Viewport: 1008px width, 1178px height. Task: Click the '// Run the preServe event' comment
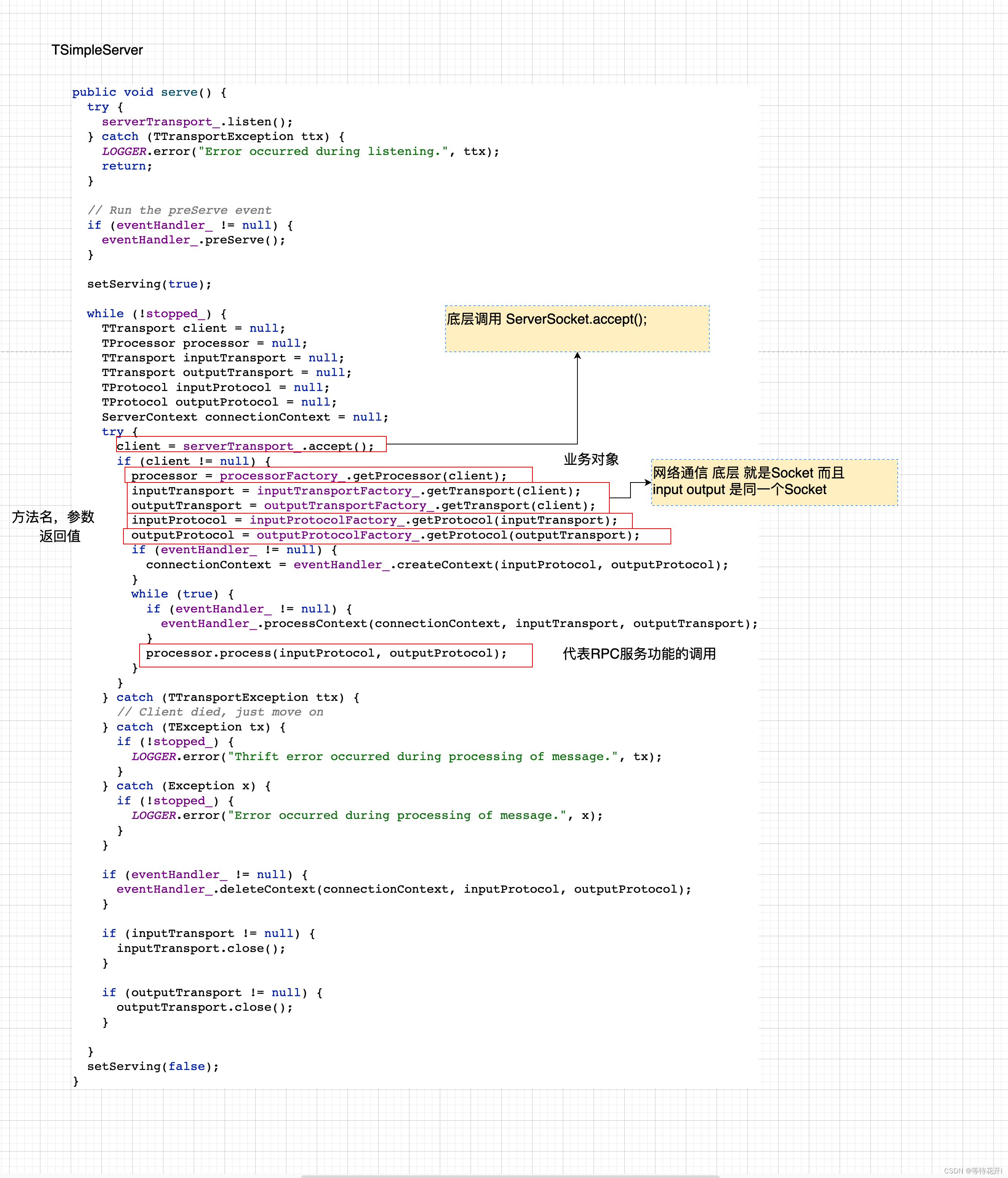click(x=180, y=210)
